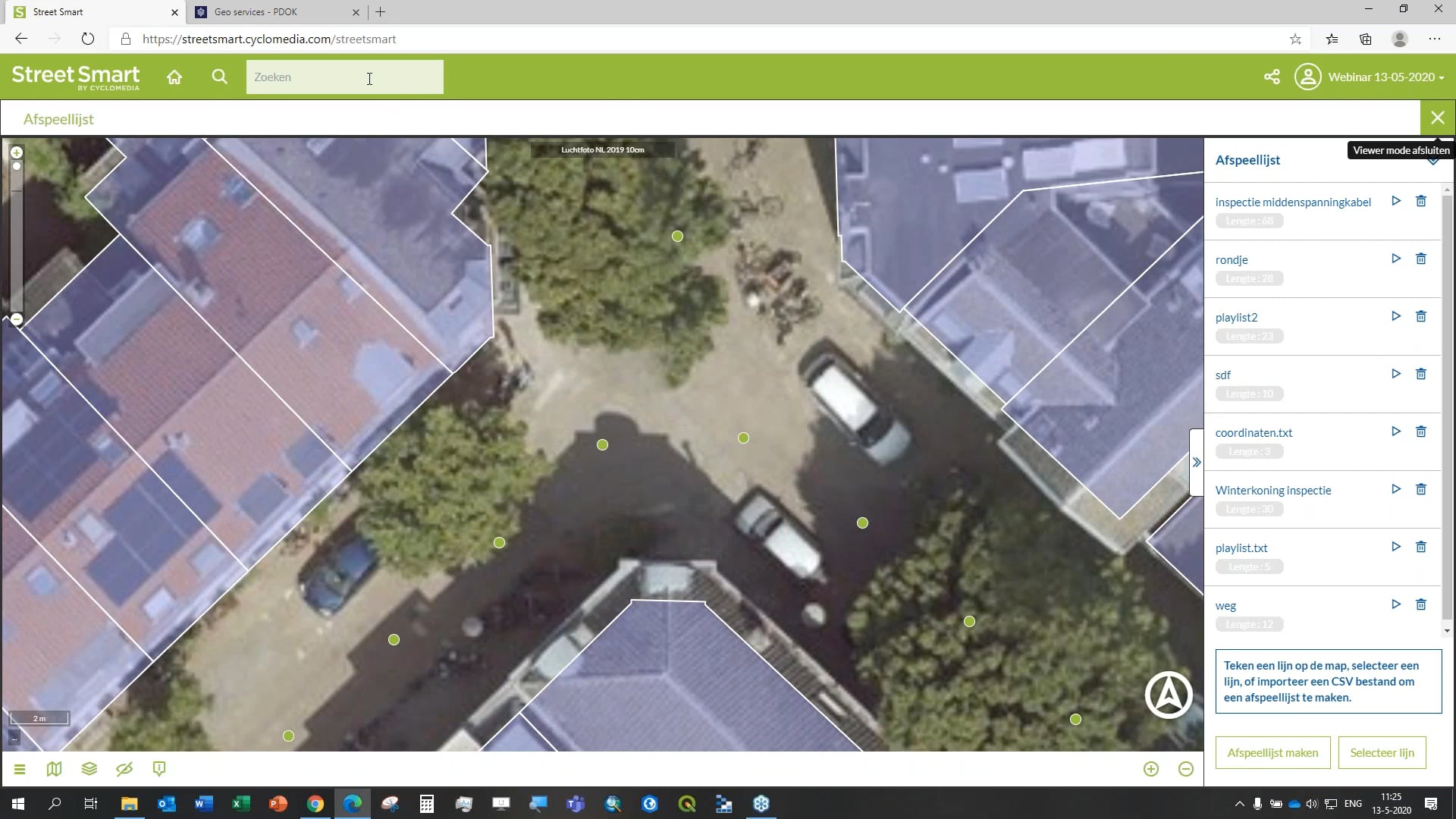The image size is (1456, 819).
Task: Delete the rondje playlist
Action: (1421, 259)
